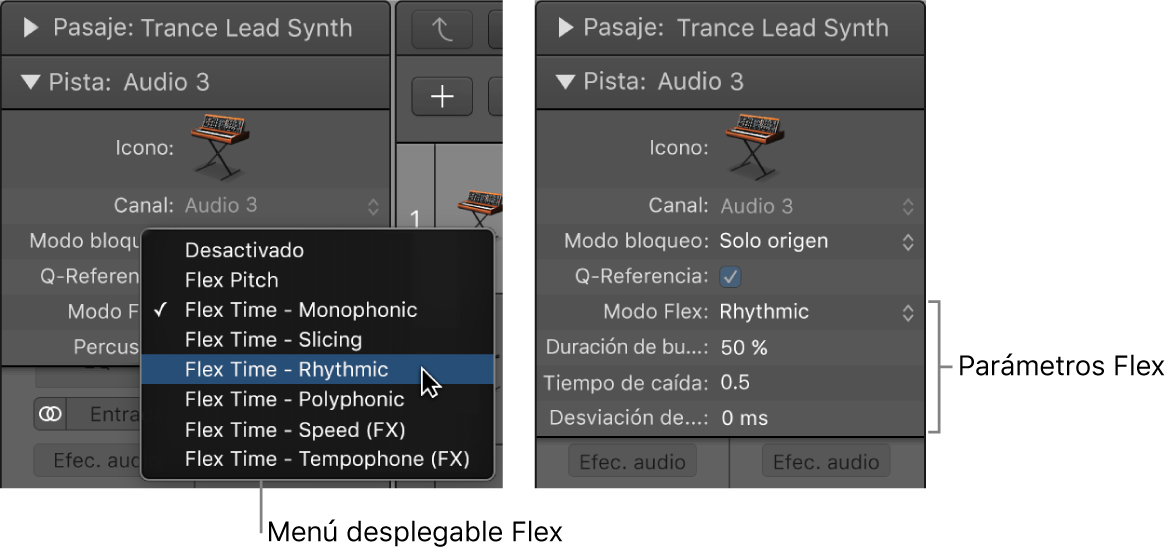
Task: Click the small synth icon in track header
Action: 480,208
